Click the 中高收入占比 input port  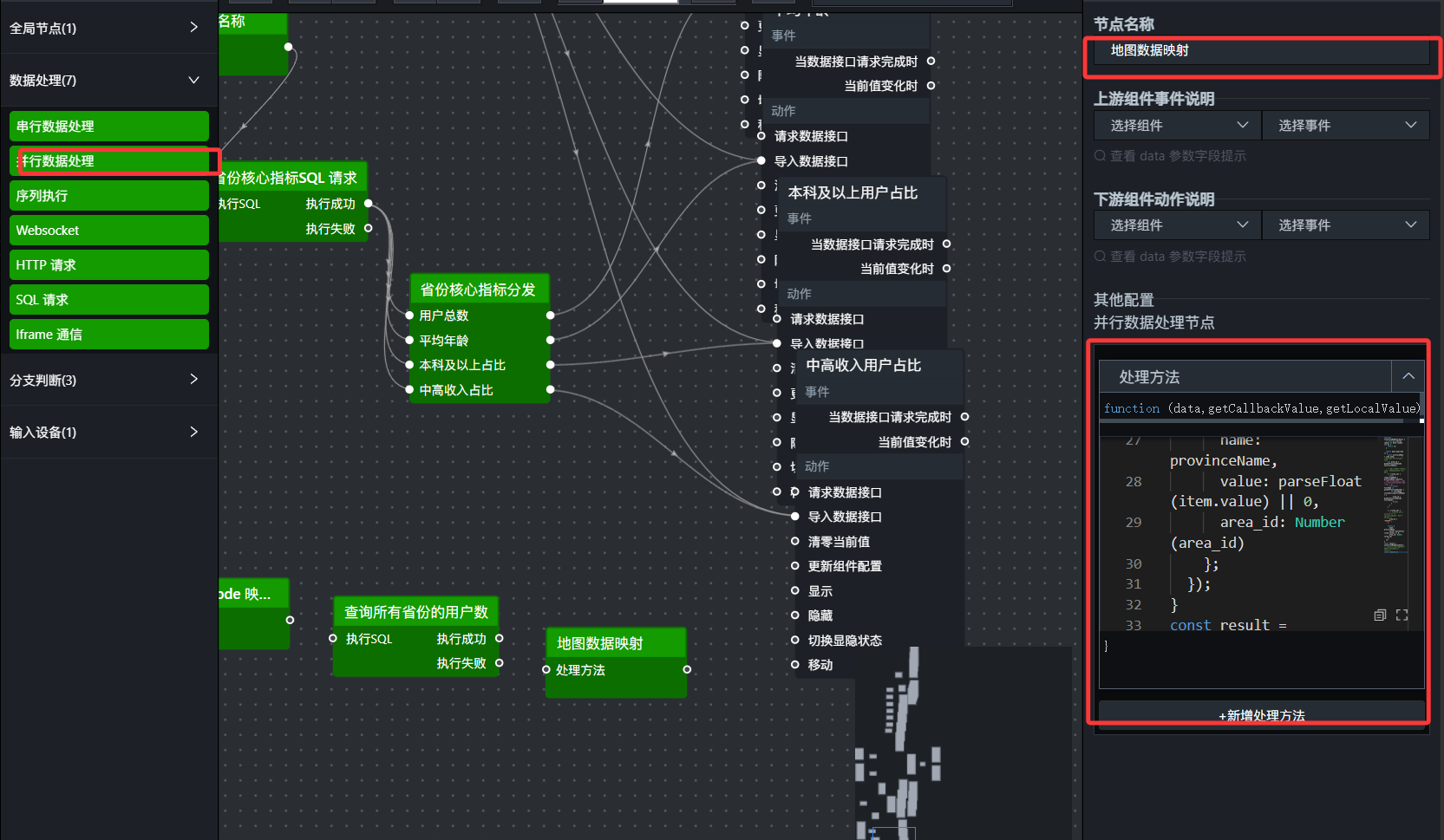pos(409,390)
